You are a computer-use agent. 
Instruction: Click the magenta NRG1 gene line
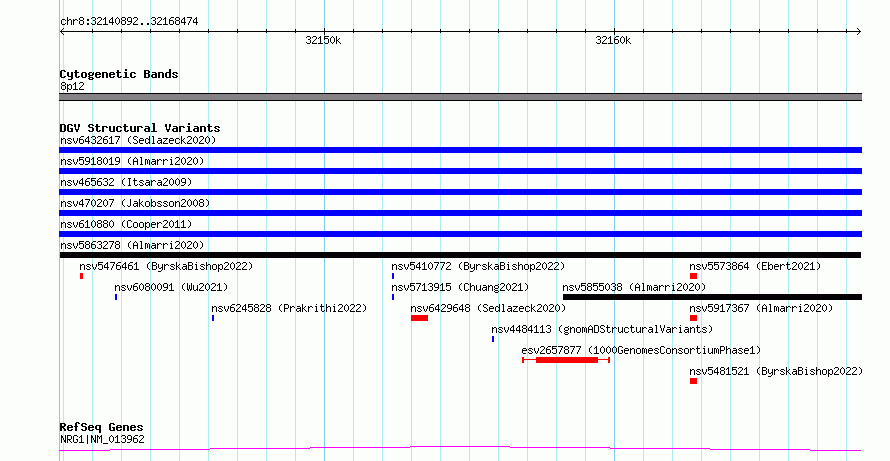pos(460,449)
